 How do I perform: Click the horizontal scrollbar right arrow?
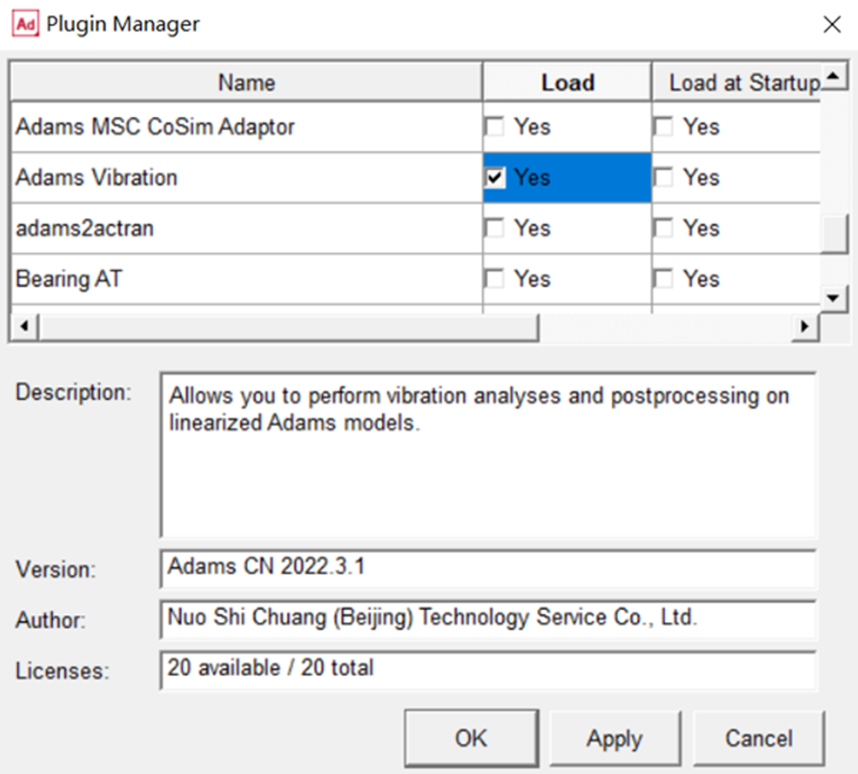point(805,327)
